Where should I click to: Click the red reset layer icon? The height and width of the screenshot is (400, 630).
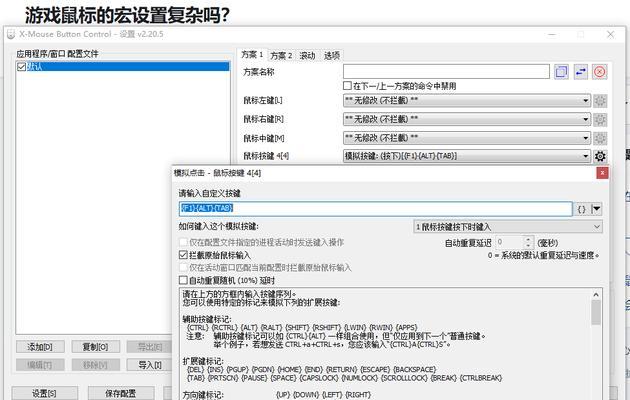[599, 72]
